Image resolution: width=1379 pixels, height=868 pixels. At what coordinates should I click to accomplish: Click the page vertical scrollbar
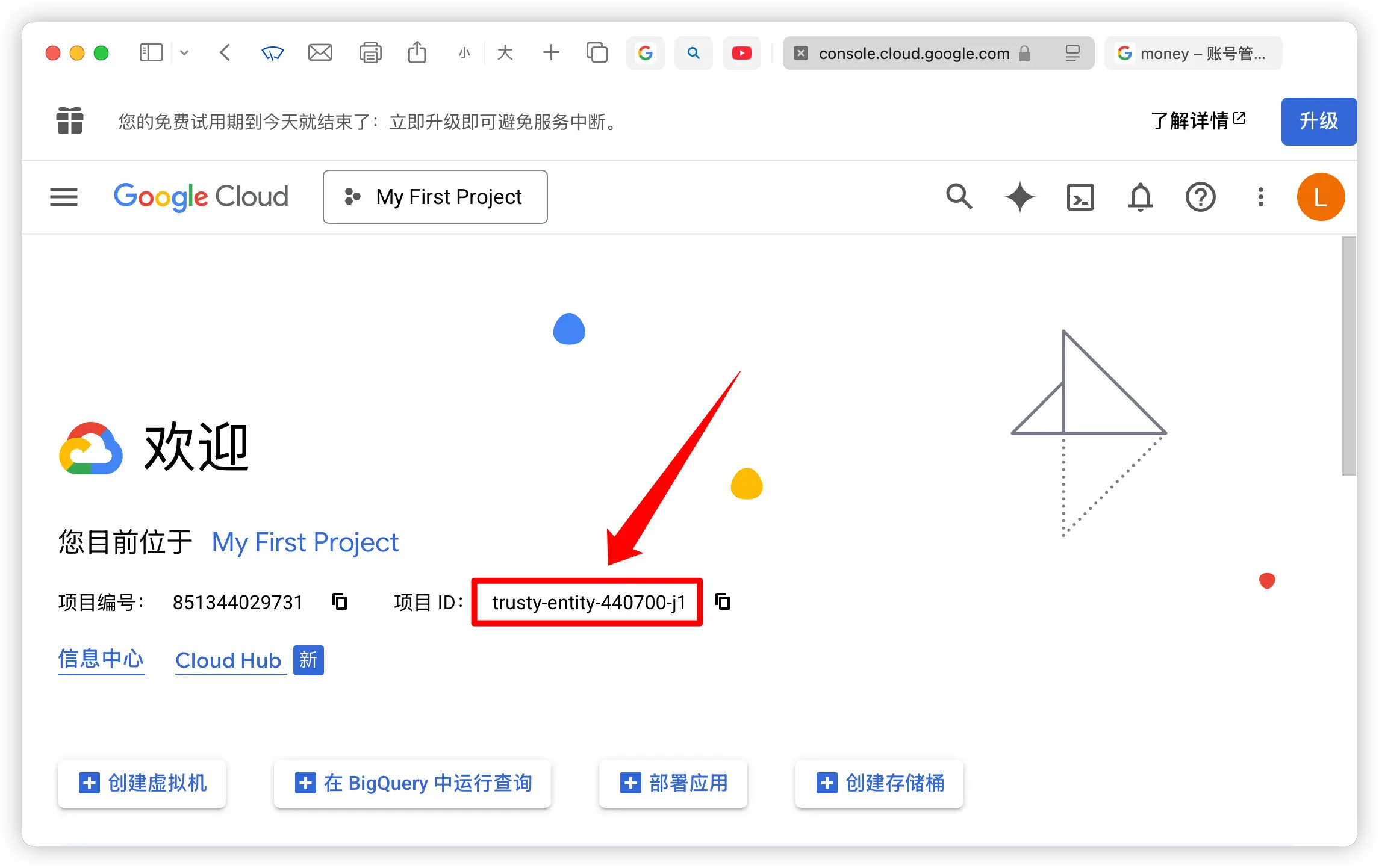[x=1349, y=356]
